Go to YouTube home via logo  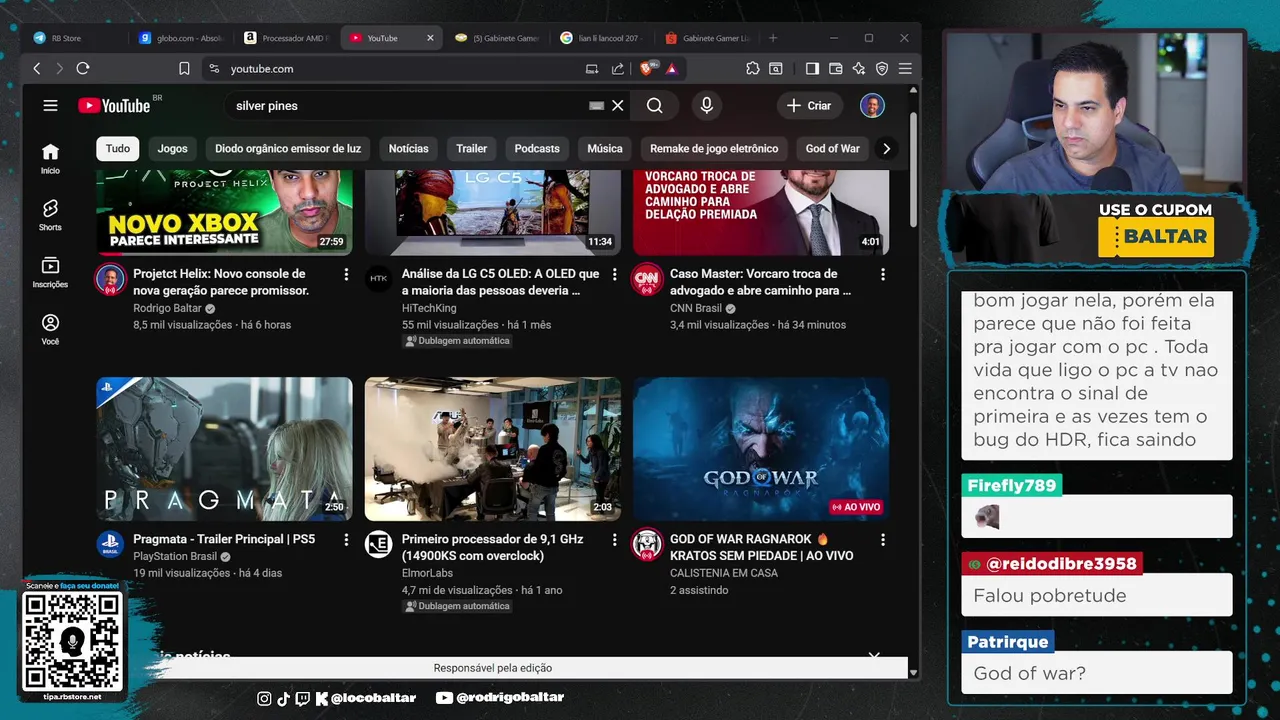115,105
